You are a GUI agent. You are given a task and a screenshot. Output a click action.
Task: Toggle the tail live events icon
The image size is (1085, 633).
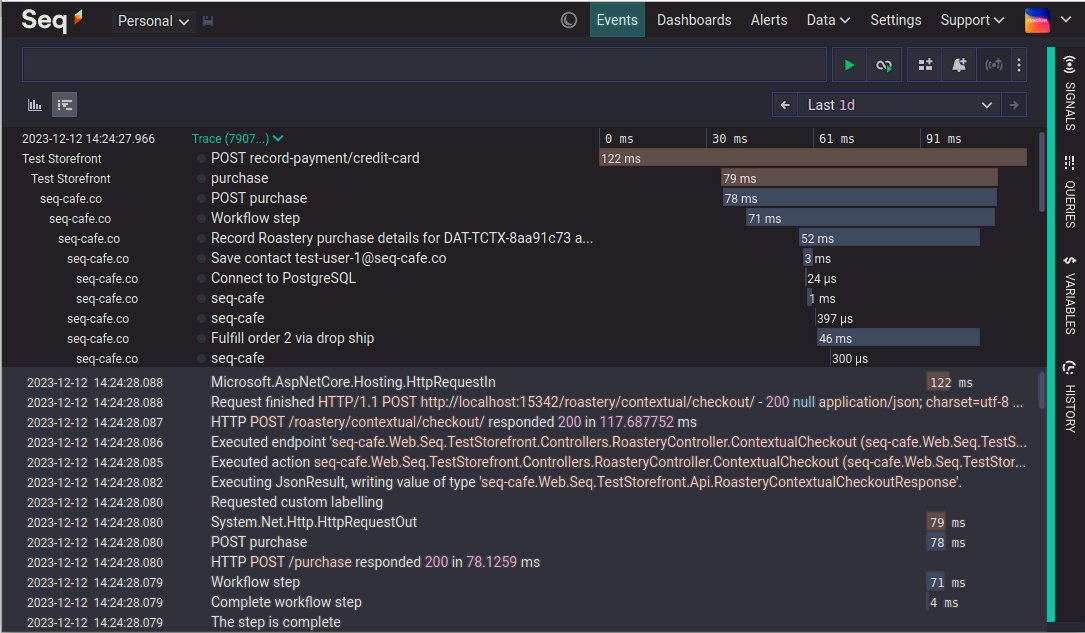click(994, 65)
